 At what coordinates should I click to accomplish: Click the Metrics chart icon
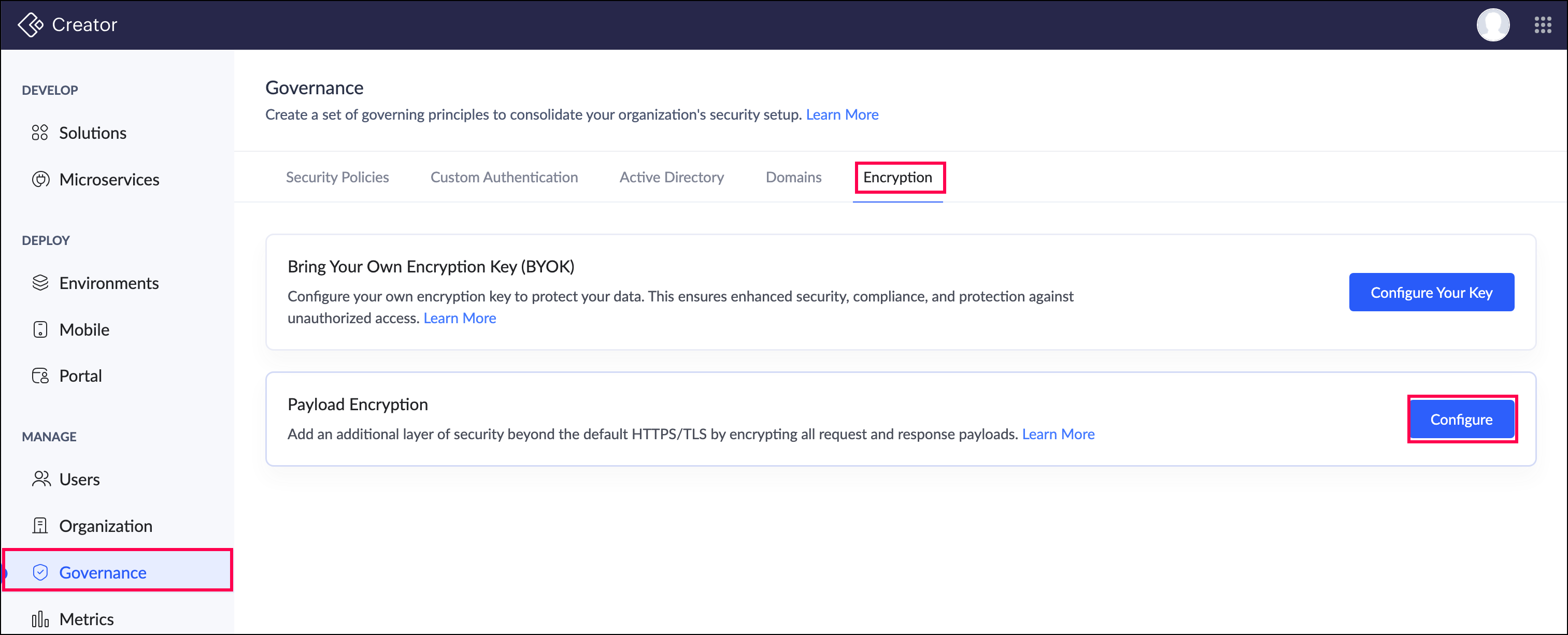[40, 619]
